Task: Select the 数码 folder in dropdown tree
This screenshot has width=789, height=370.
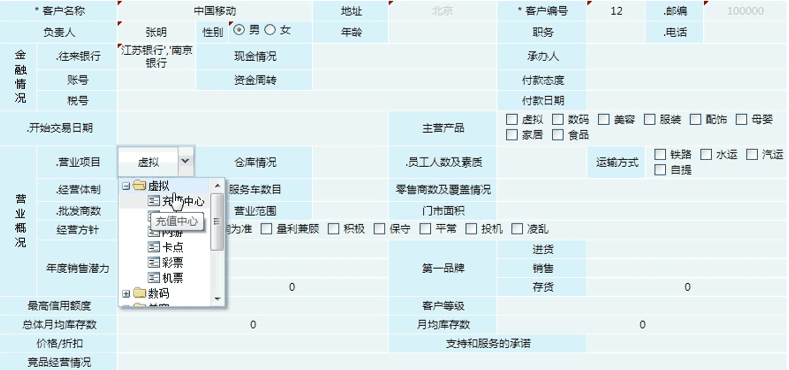Action: 159,293
